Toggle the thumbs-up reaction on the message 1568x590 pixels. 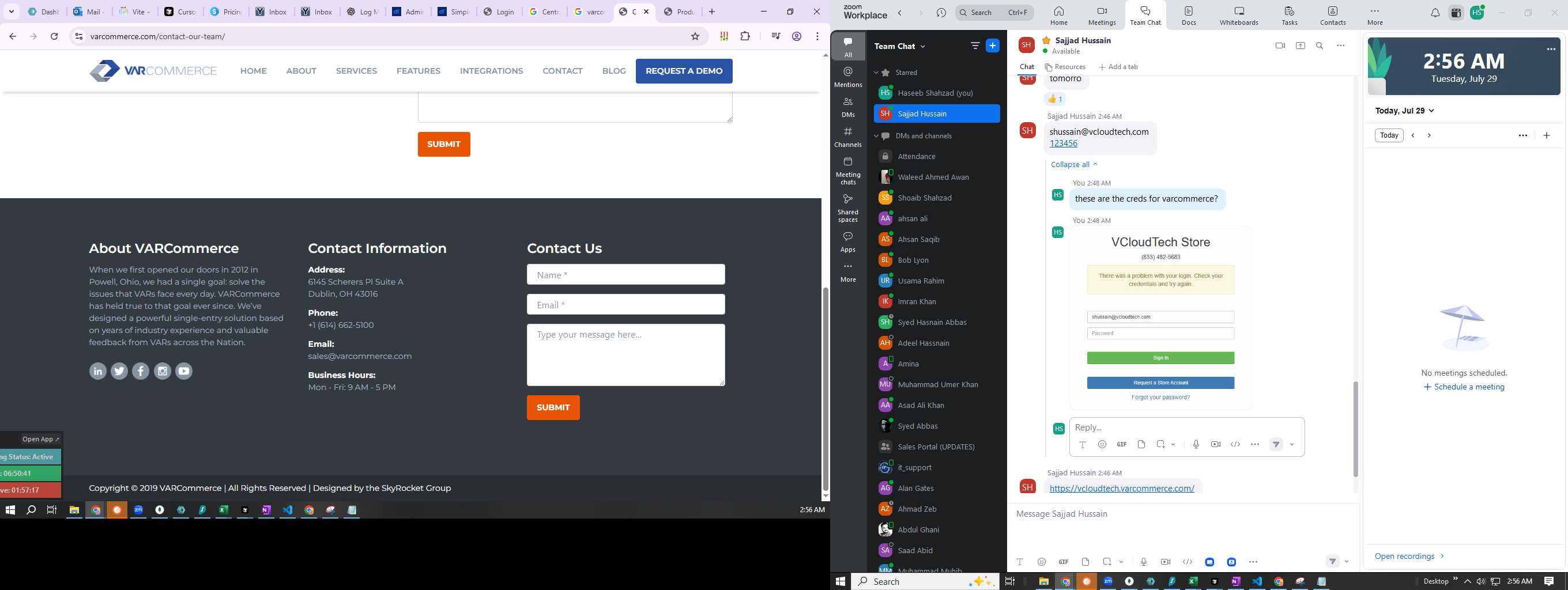[1056, 99]
